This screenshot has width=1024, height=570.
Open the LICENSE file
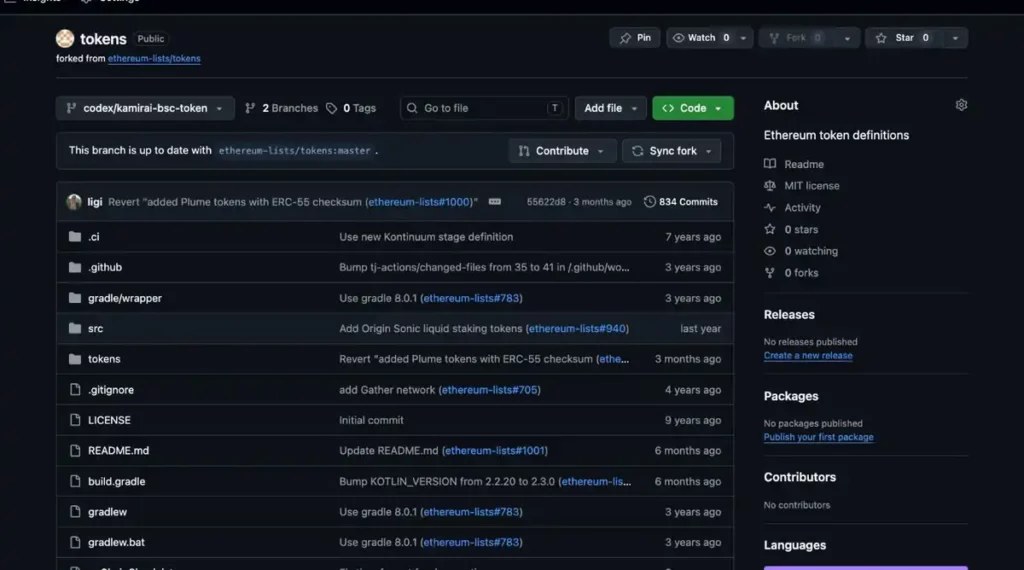[x=109, y=420]
